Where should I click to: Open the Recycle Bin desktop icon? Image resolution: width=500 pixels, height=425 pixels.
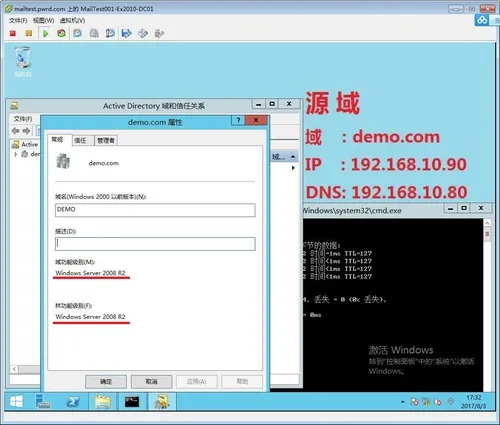tap(23, 62)
